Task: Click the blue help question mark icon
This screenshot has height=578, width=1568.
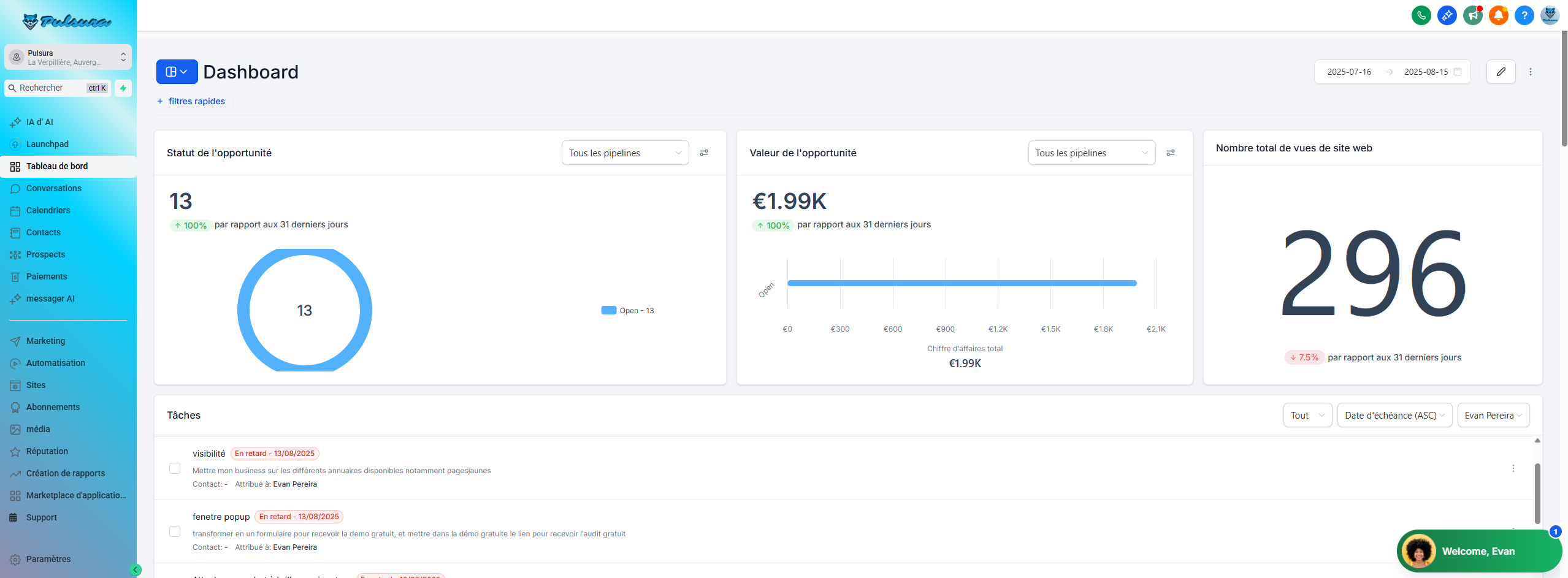Action: click(1524, 15)
